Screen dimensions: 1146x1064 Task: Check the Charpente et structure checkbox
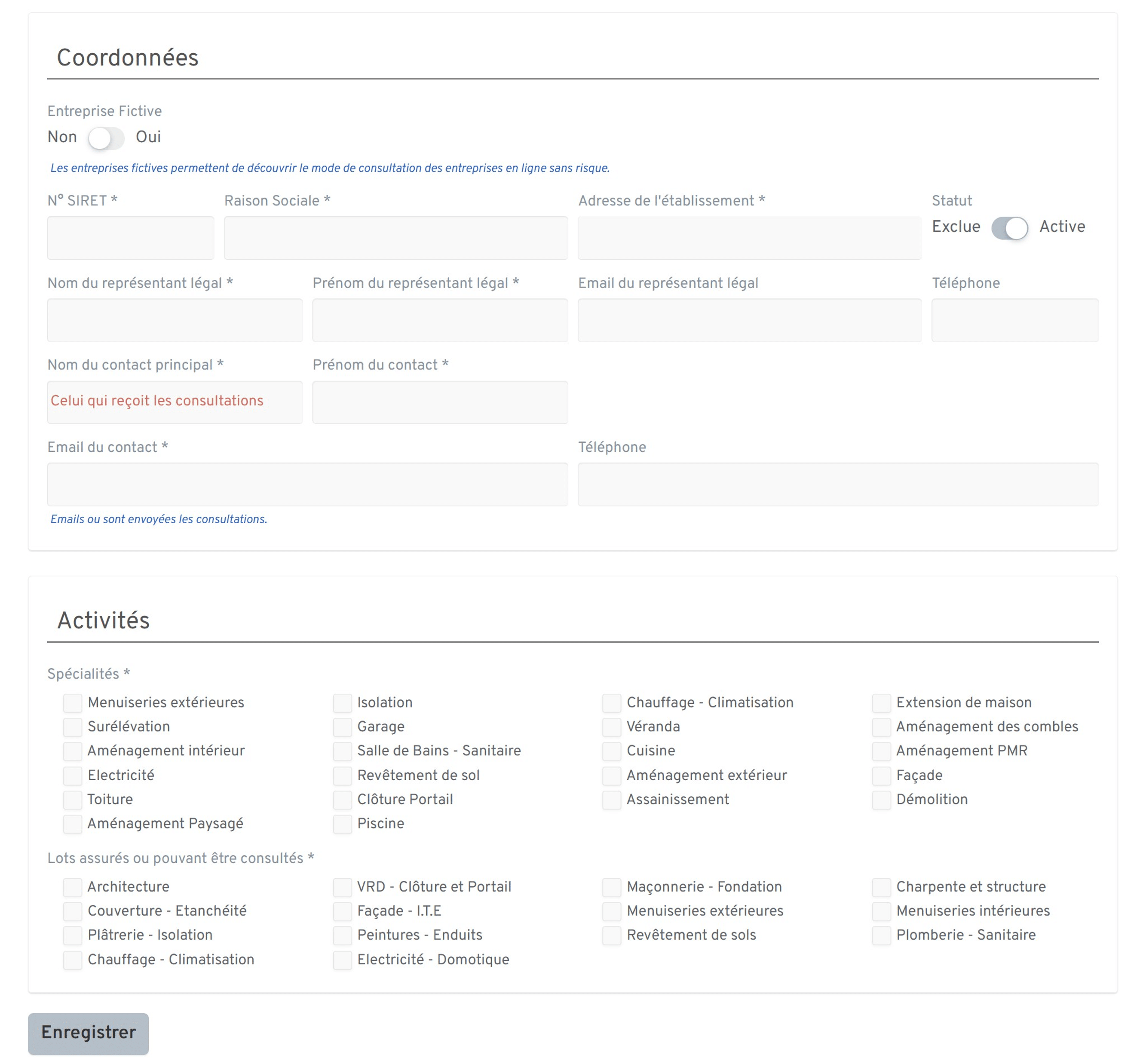click(881, 887)
